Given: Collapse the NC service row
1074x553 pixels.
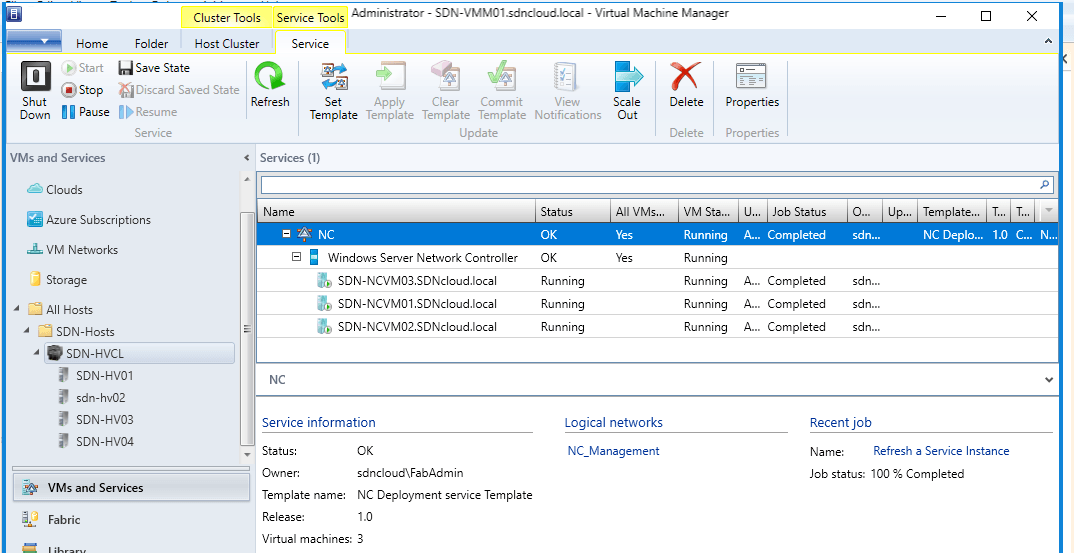Looking at the screenshot, I should click(287, 235).
